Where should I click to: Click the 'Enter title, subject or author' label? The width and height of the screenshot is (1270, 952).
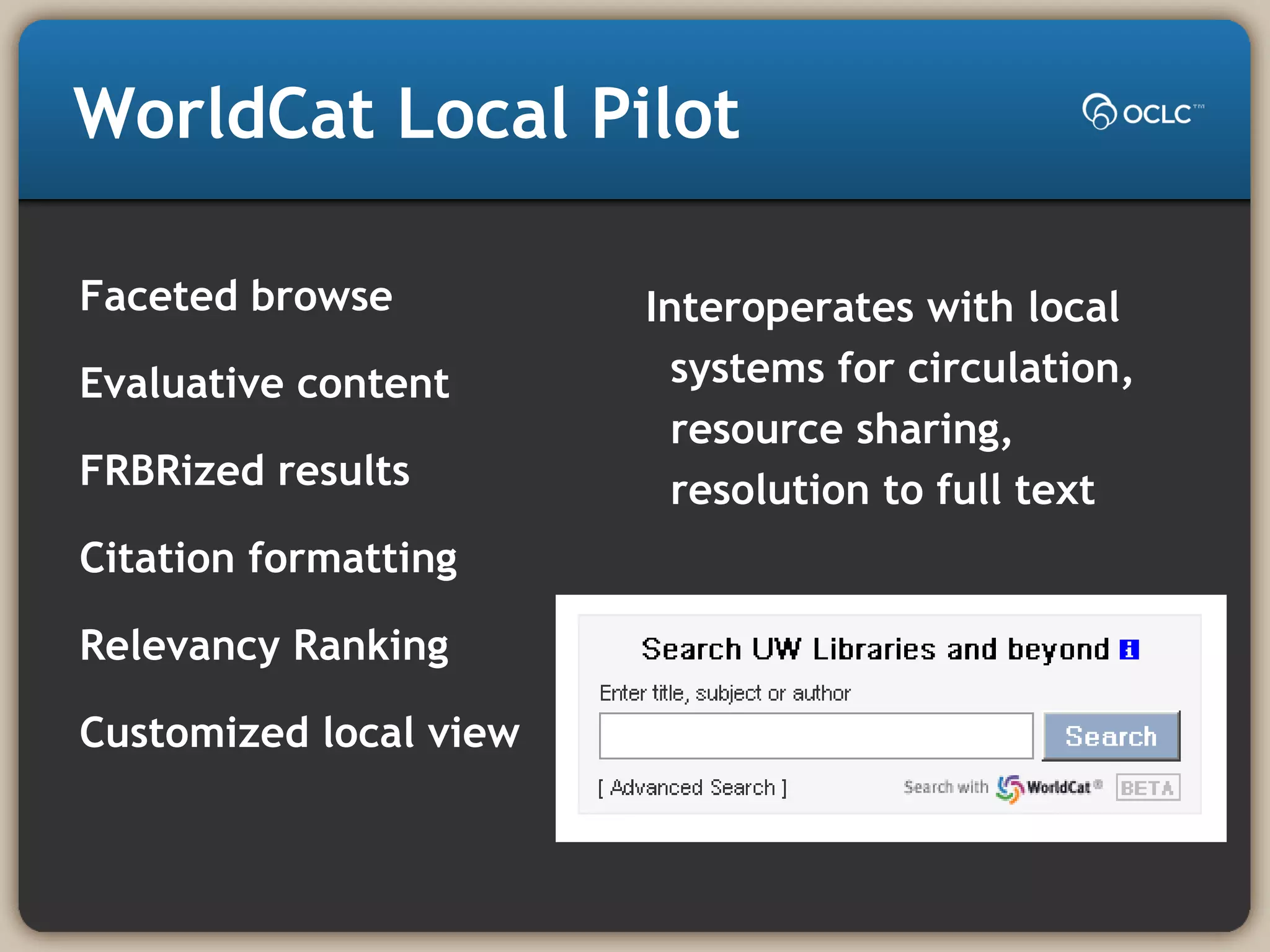(725, 693)
